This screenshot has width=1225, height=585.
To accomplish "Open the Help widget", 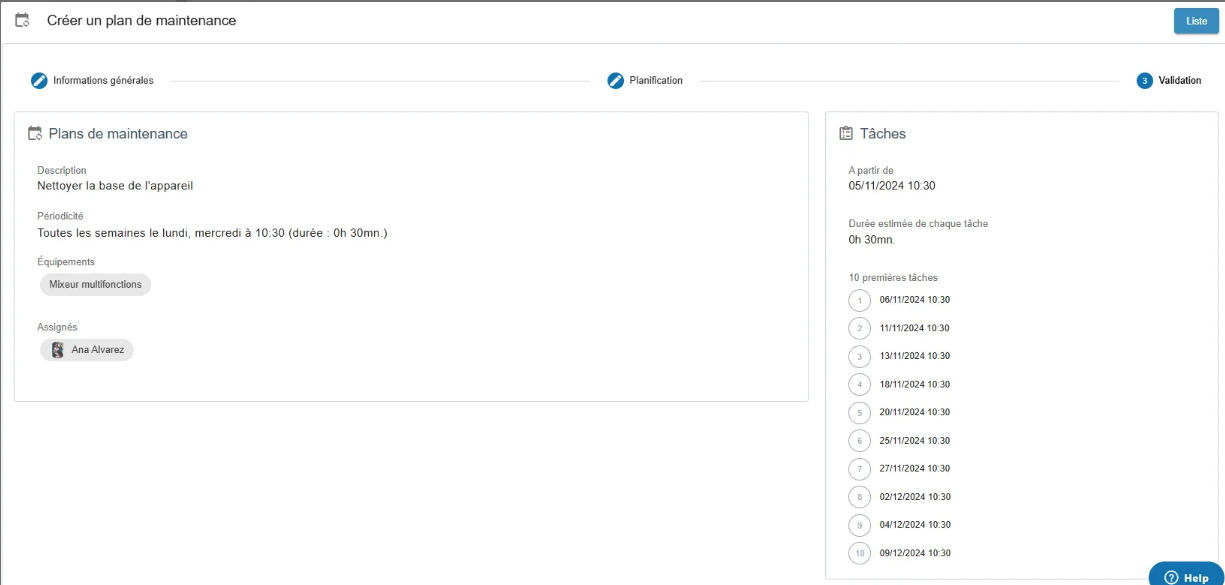I will click(x=1186, y=577).
